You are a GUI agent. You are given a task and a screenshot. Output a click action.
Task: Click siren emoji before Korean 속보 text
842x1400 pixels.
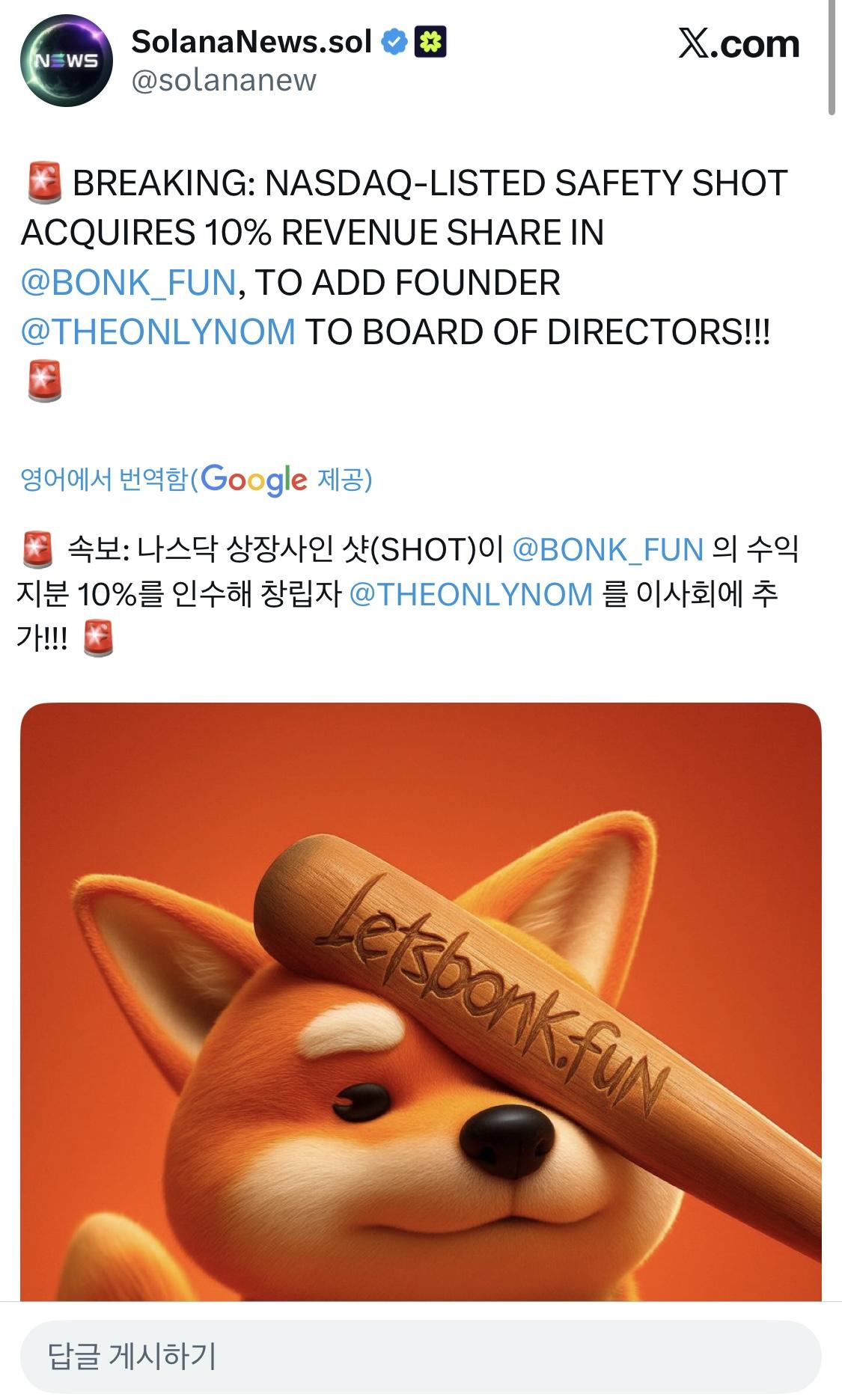tap(37, 550)
